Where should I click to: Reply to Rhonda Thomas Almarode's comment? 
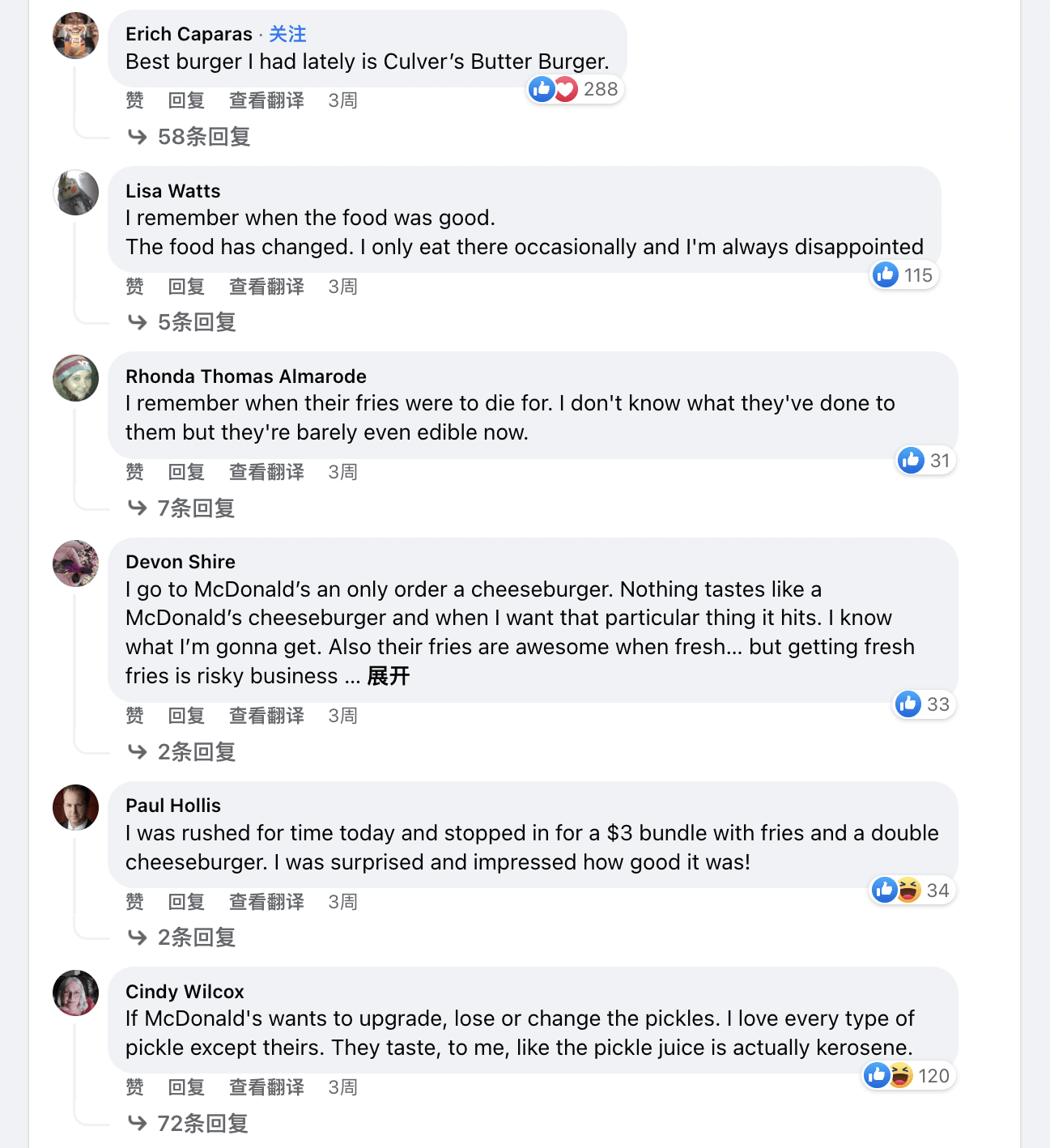186,472
